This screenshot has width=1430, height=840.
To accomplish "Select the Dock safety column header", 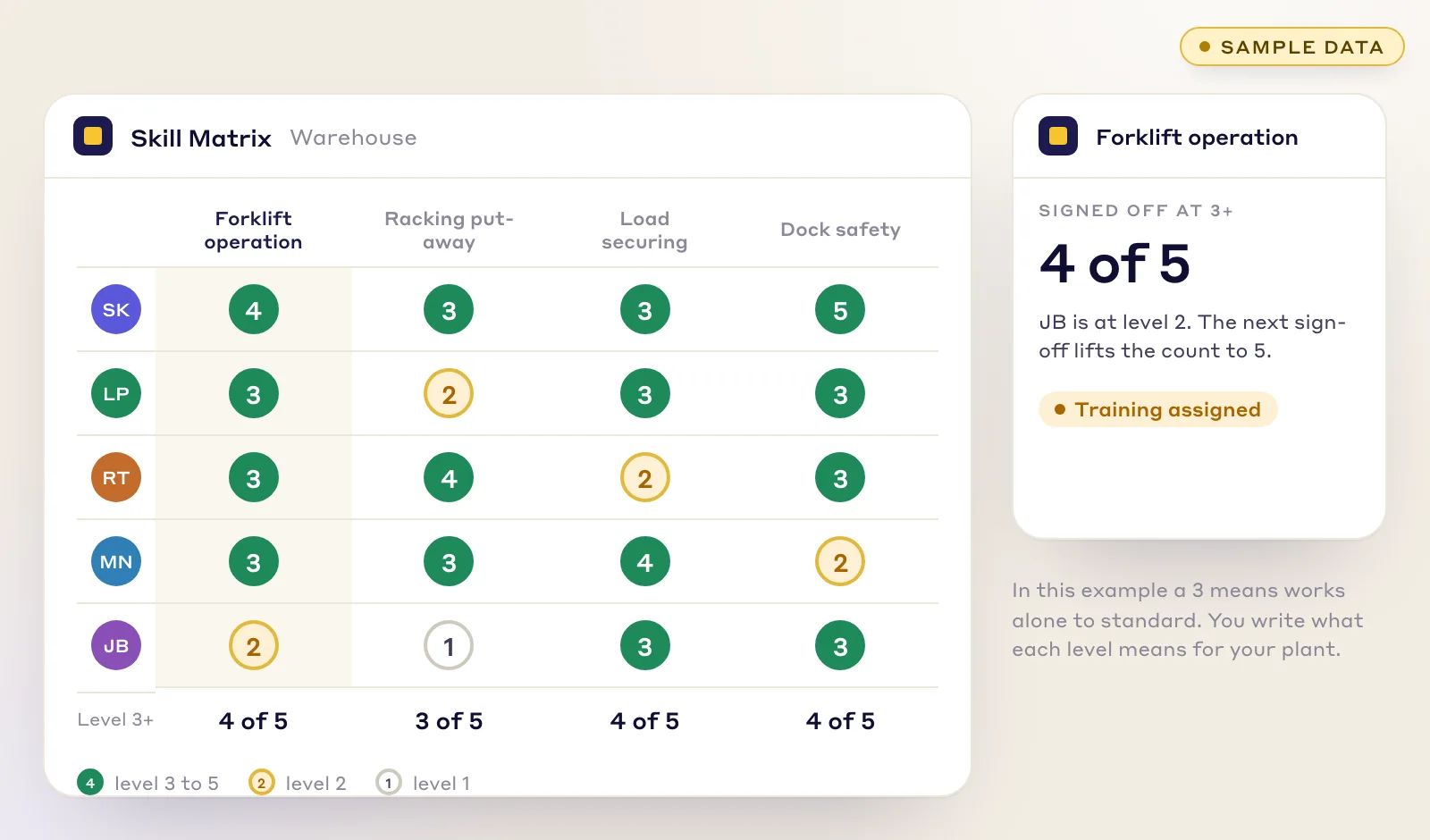I will click(x=840, y=230).
